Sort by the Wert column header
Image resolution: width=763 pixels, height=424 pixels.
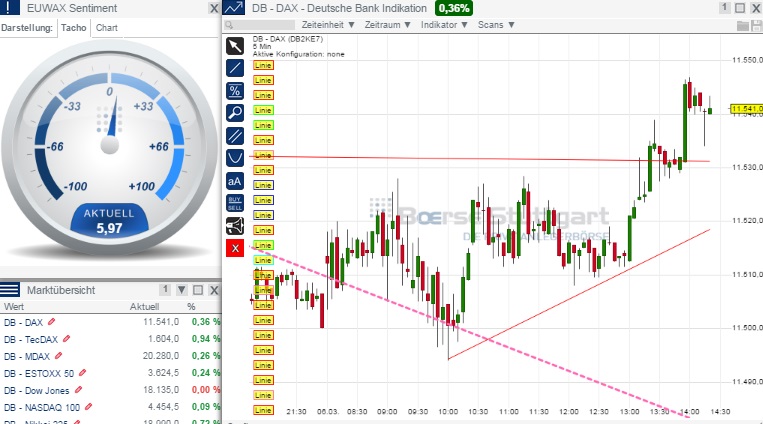tap(14, 307)
